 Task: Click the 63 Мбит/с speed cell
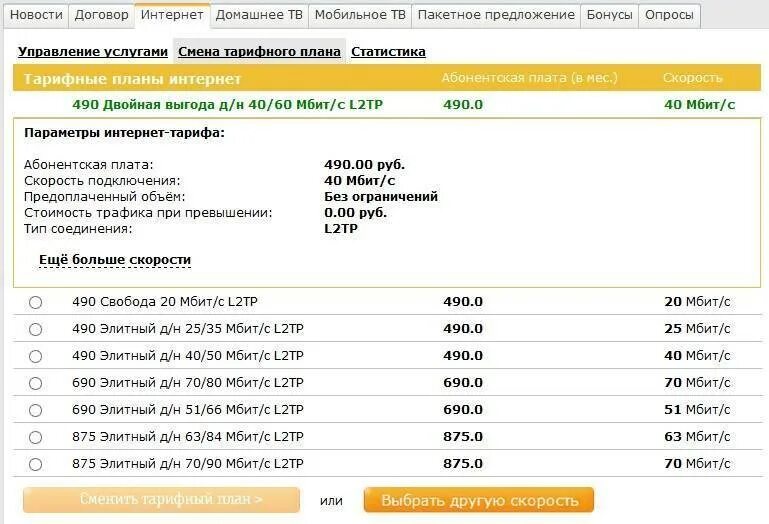click(697, 437)
